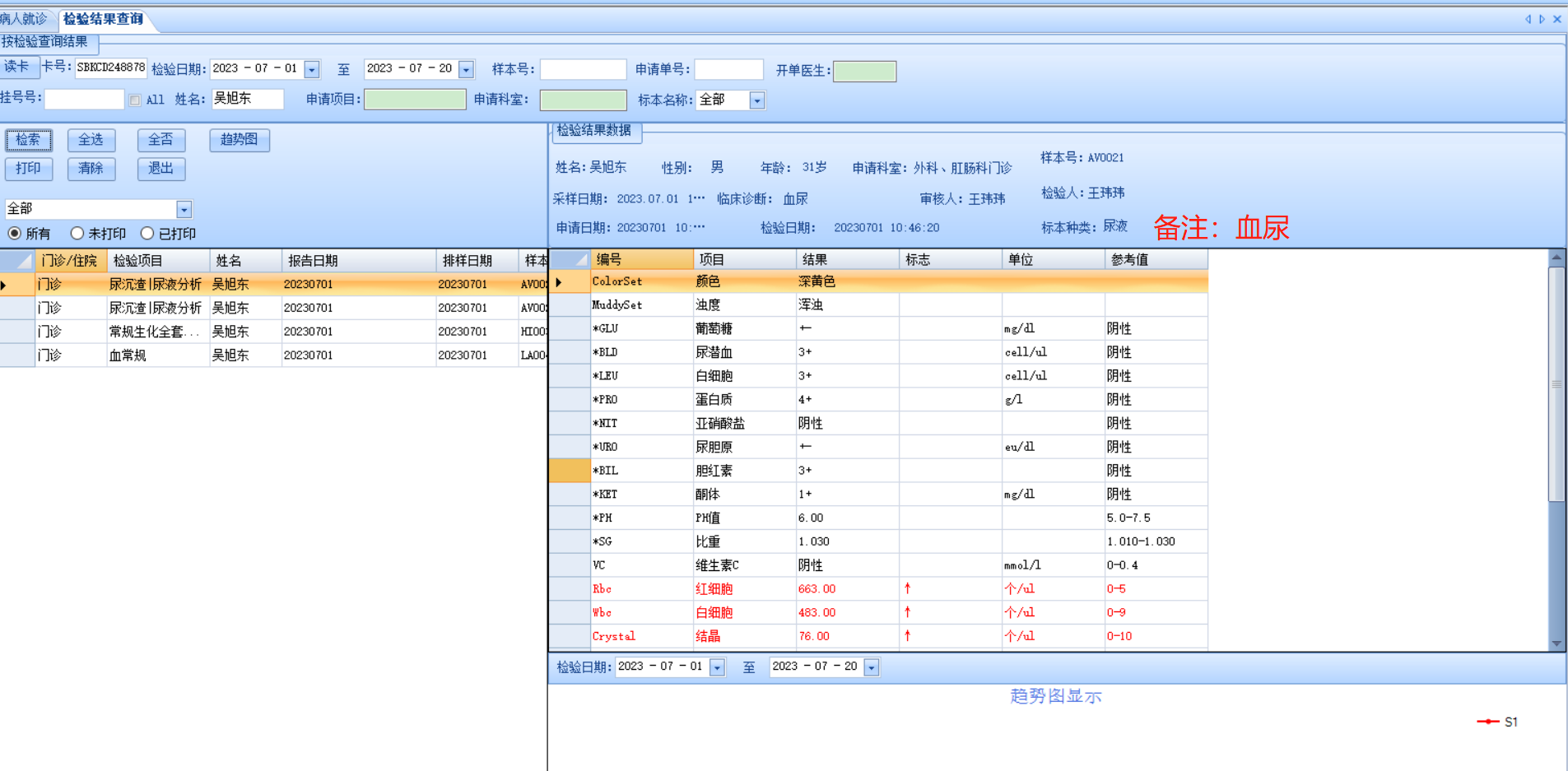Open the 趋势图 trend chart button
1568x771 pixels.
point(239,140)
